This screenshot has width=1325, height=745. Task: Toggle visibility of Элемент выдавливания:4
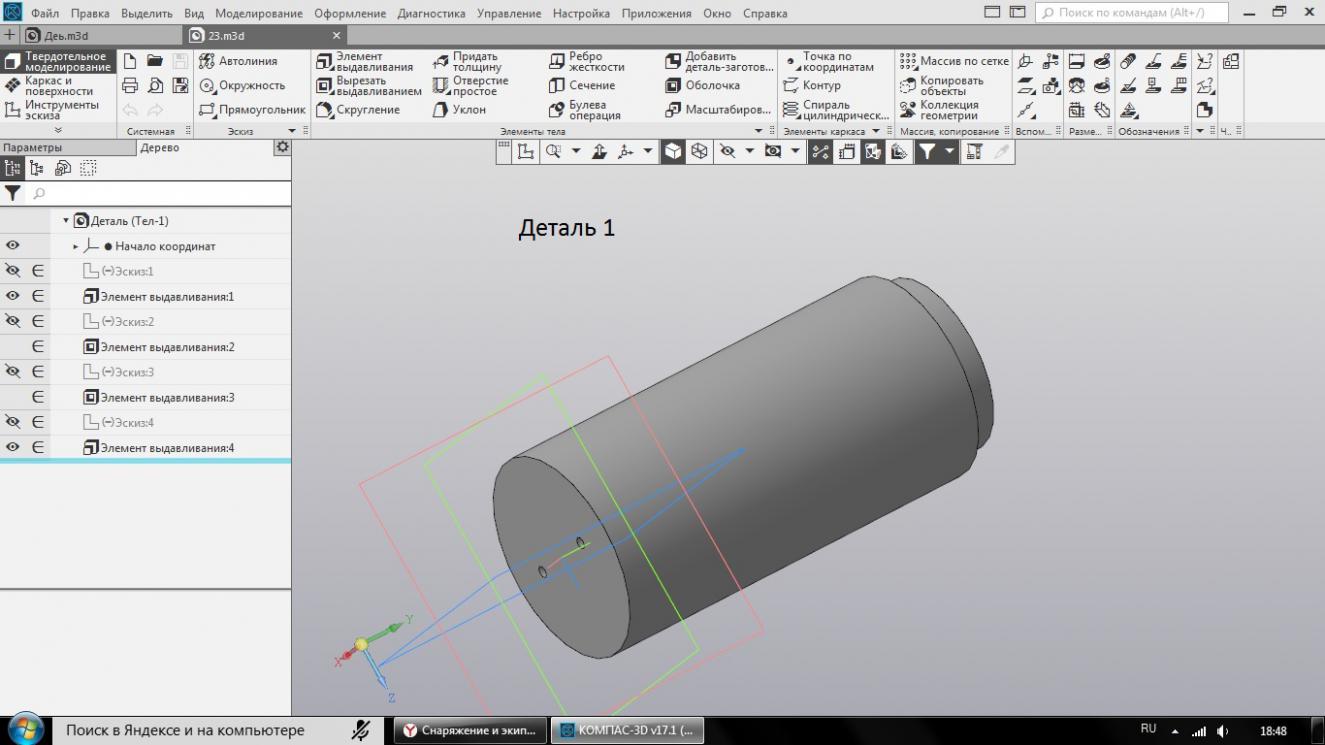click(x=13, y=447)
